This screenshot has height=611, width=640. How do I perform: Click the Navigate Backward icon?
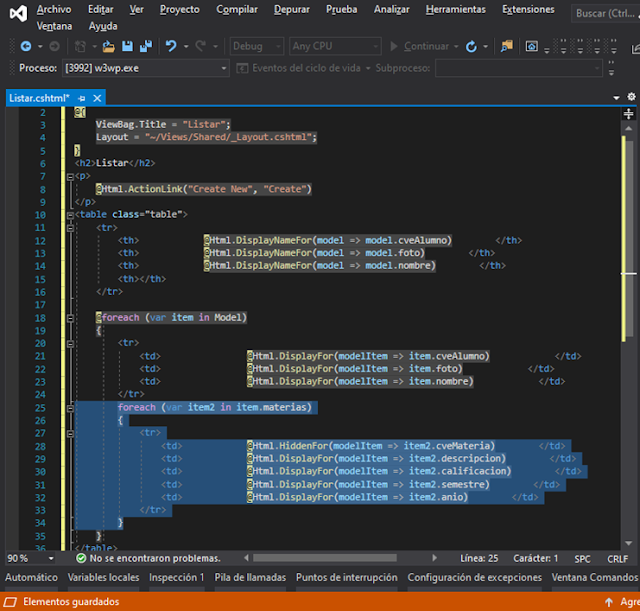[26, 46]
